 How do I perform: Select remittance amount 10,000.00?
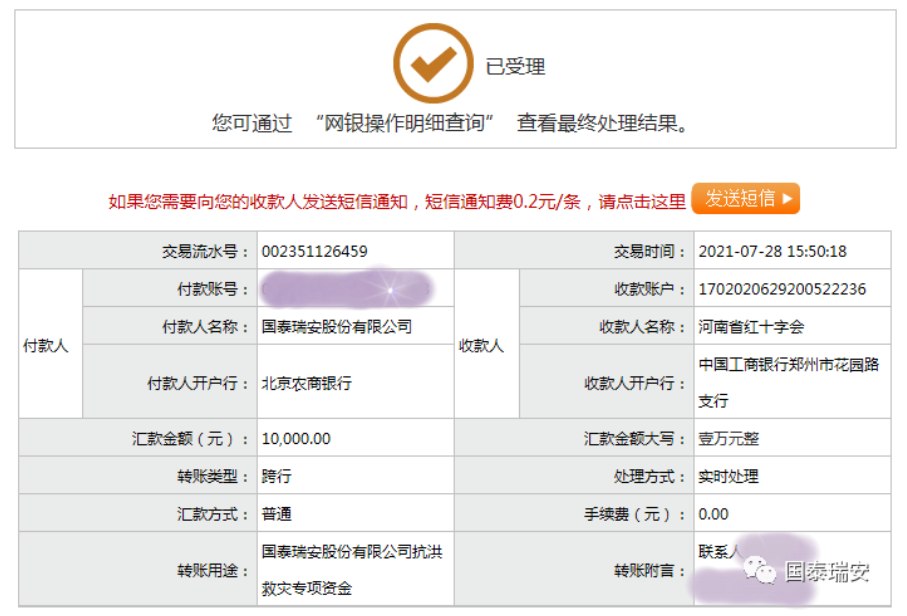pos(296,438)
